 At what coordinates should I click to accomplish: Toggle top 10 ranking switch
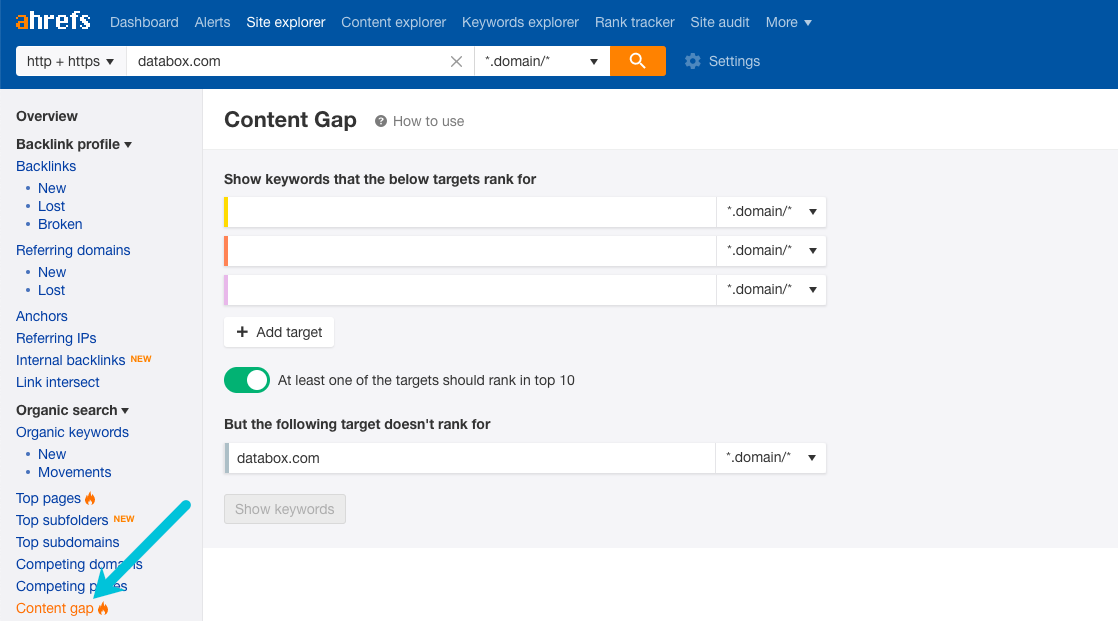point(247,380)
